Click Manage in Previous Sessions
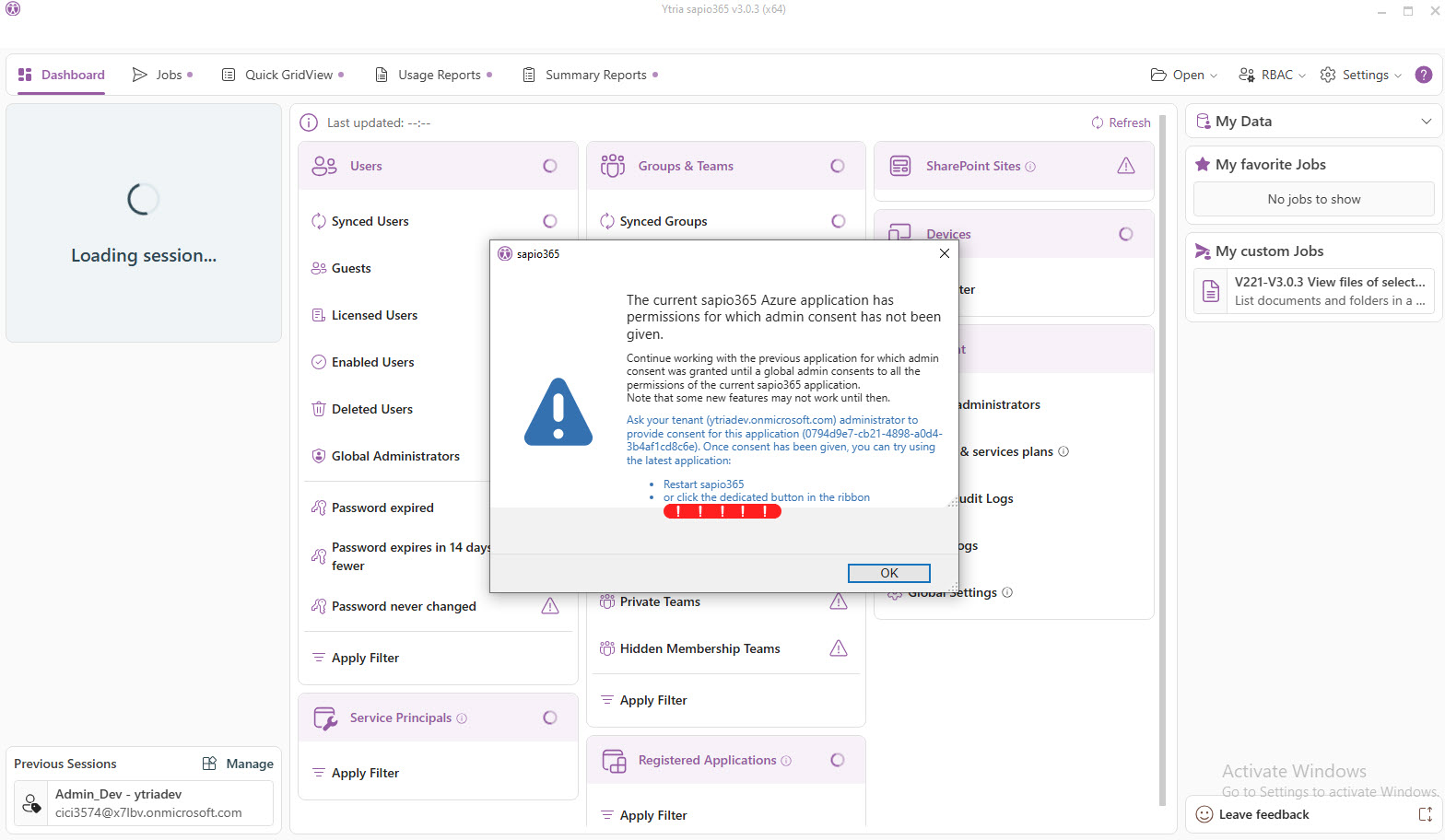 pos(238,764)
